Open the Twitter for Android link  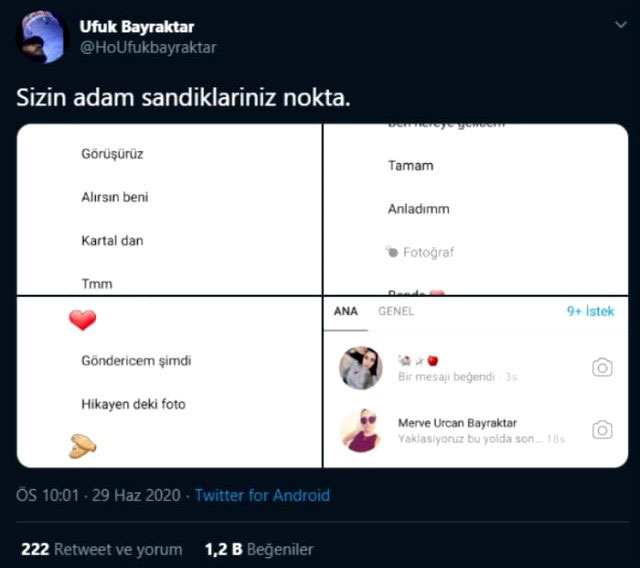(262, 495)
